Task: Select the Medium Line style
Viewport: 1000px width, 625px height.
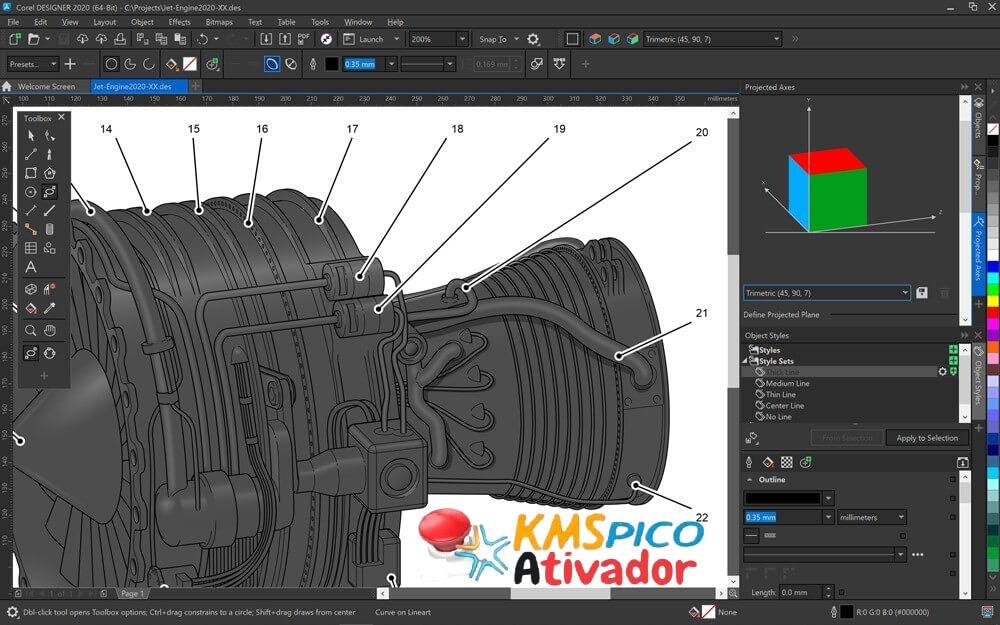Action: click(787, 383)
